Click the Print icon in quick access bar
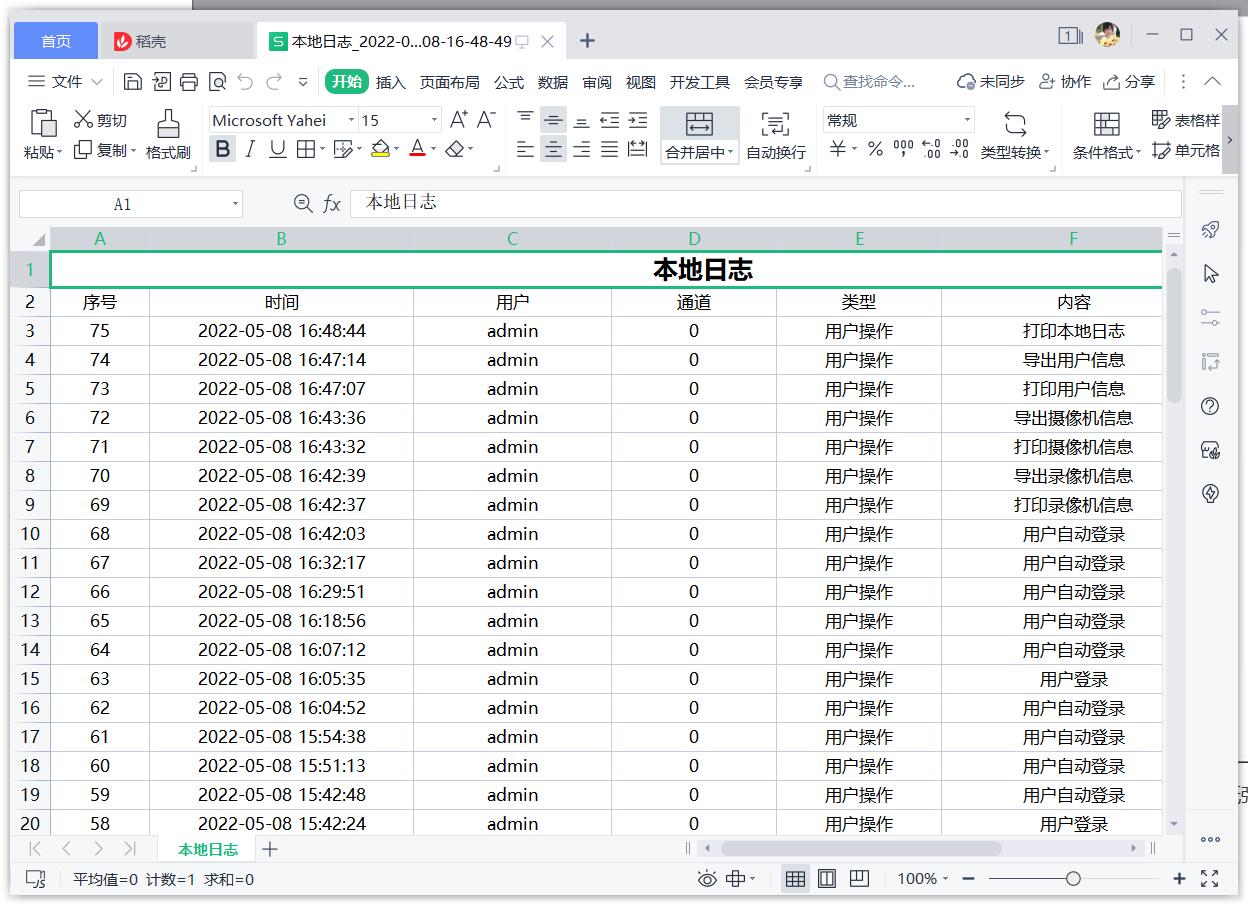 click(x=189, y=82)
